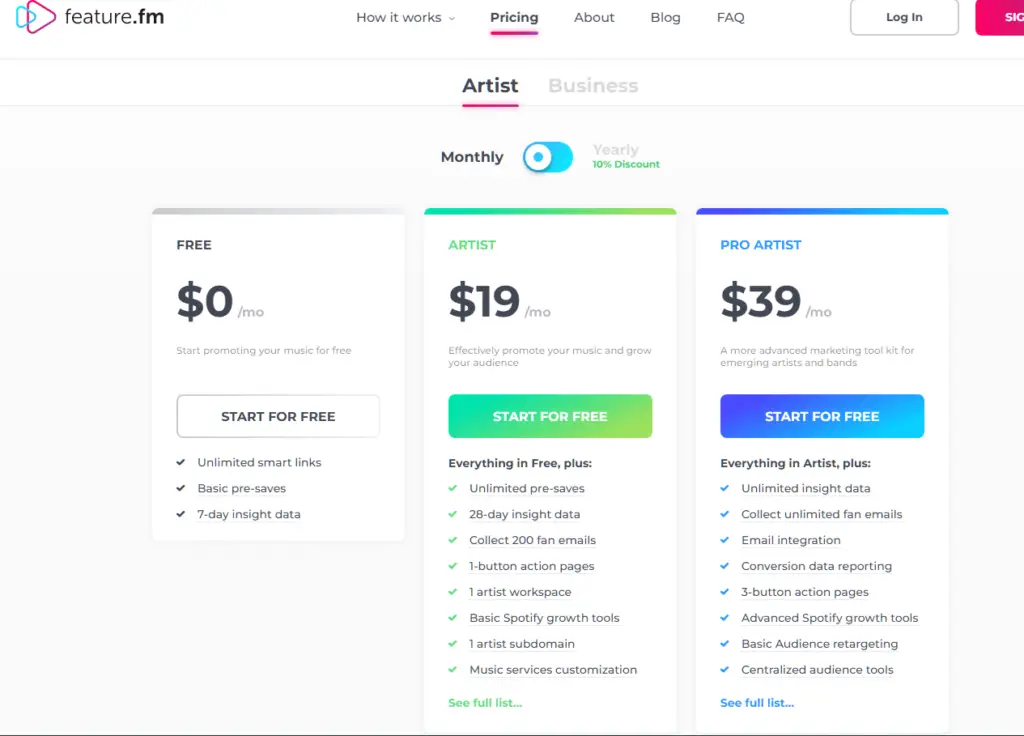Start the Free plan with its button
The image size is (1024, 736).
pos(278,416)
